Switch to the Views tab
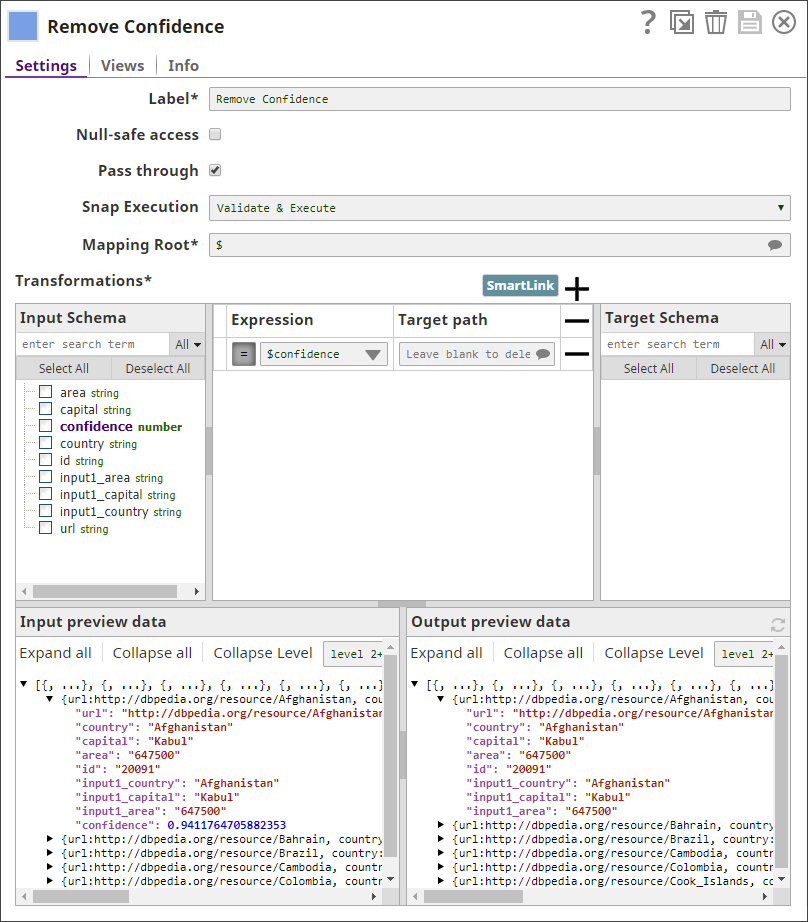Viewport: 808px width, 922px height. (x=122, y=65)
